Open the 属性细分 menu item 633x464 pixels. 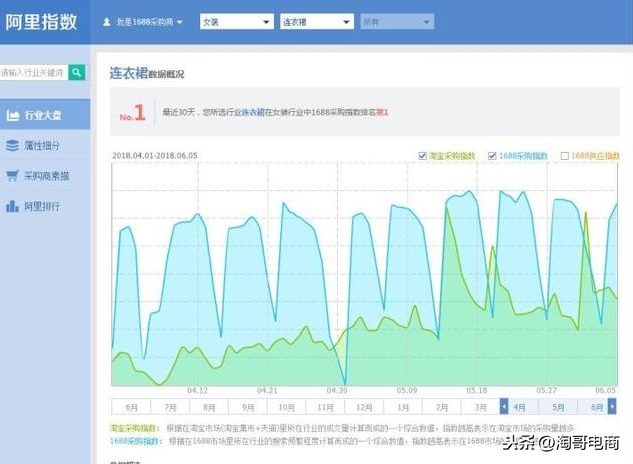coord(45,145)
